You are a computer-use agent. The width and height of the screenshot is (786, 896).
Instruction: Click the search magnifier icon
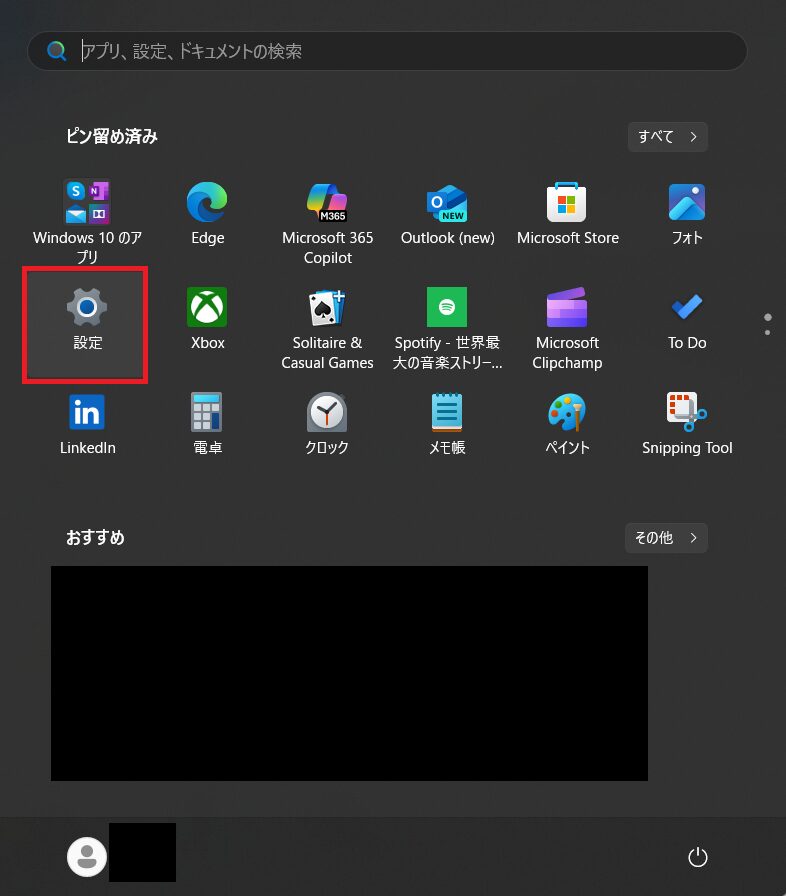[x=56, y=51]
